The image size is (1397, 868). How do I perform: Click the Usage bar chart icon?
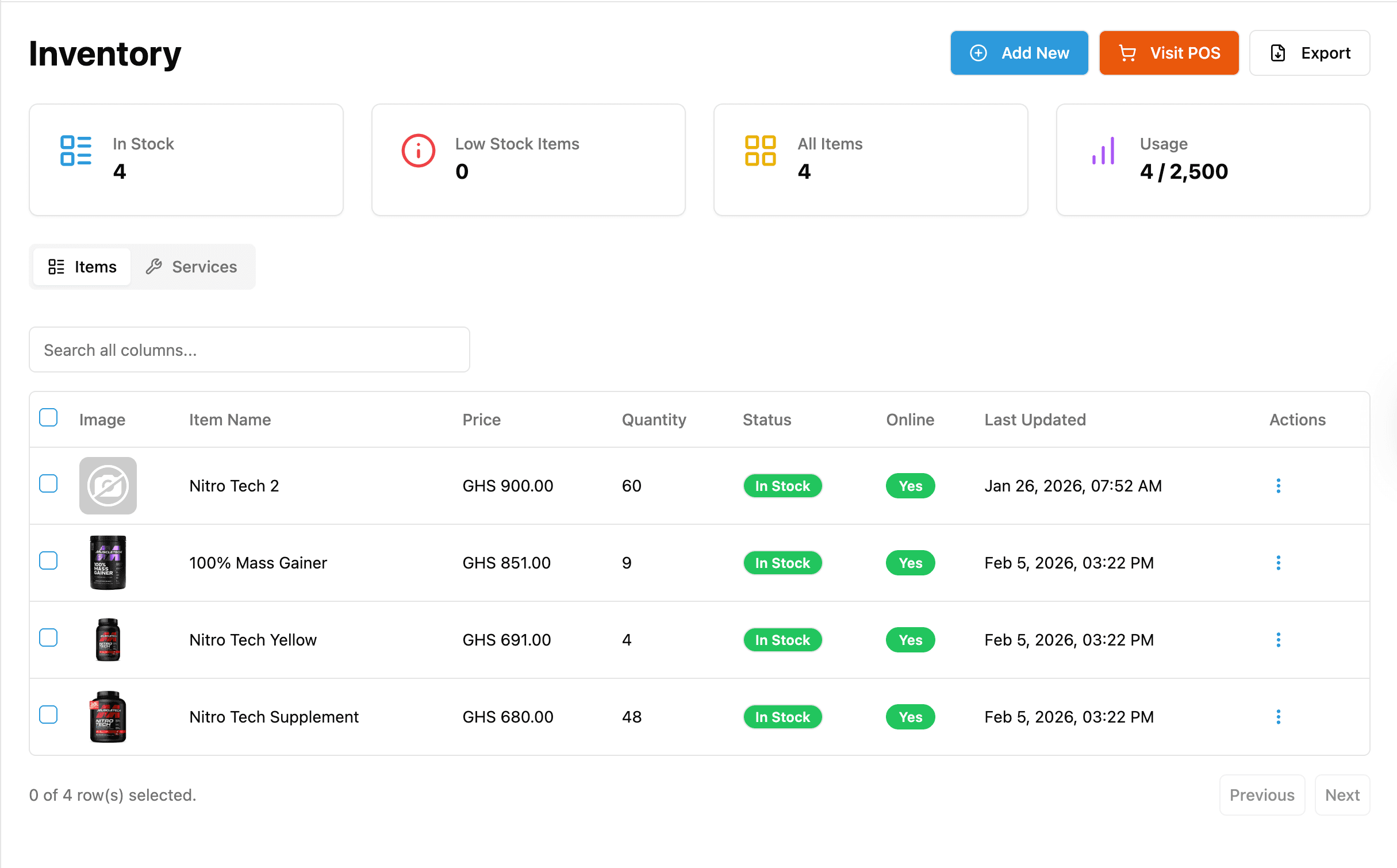tap(1103, 151)
